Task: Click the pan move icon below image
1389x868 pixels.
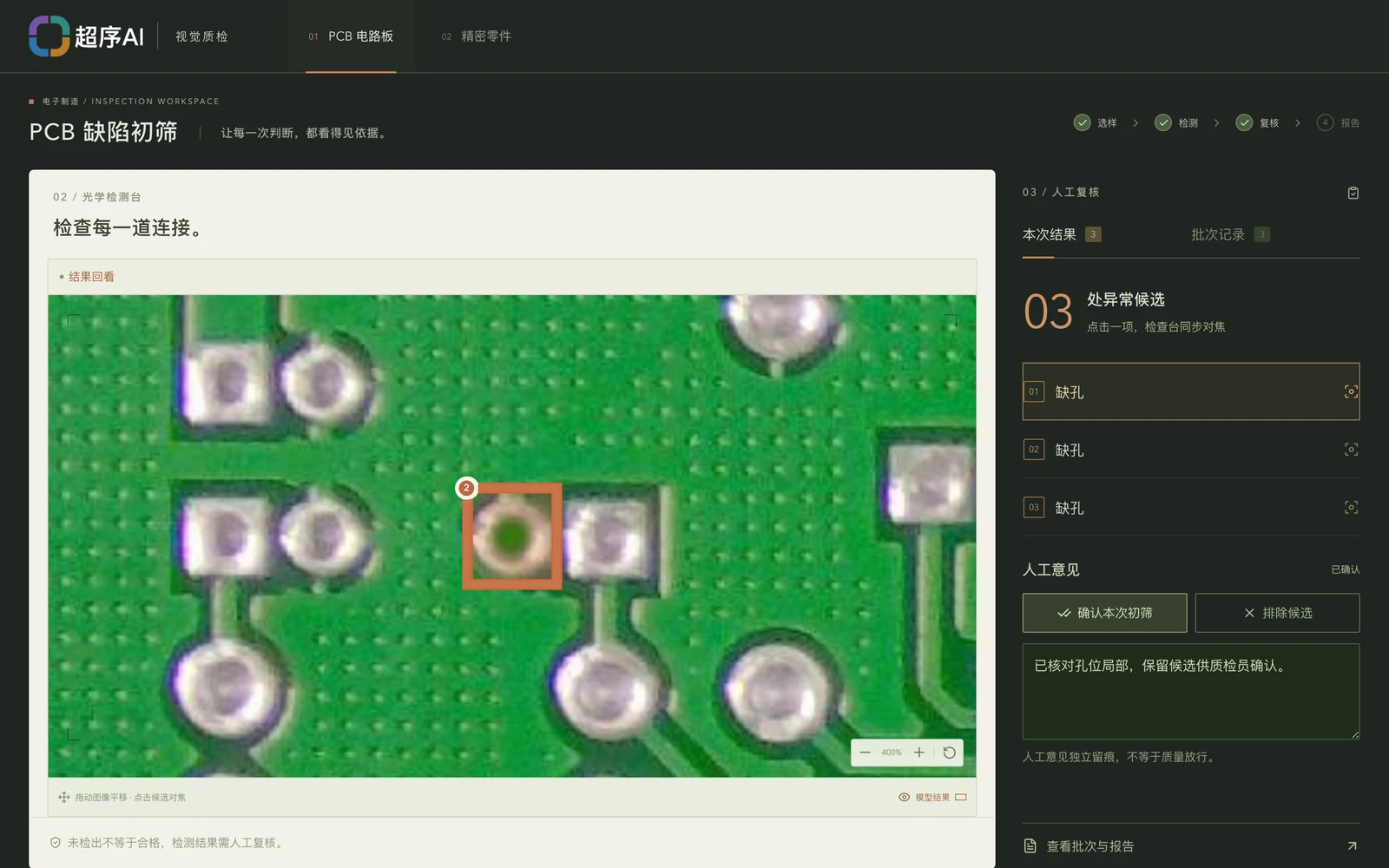Action: (64, 798)
